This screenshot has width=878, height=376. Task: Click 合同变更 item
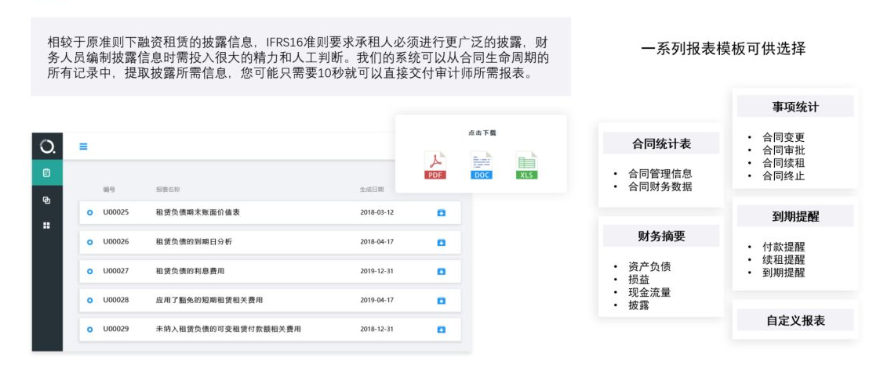(783, 137)
